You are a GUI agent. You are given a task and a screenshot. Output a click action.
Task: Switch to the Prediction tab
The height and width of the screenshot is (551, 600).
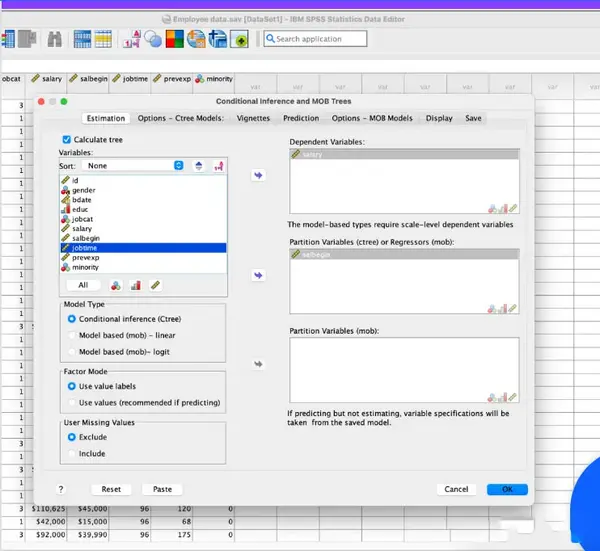301,118
